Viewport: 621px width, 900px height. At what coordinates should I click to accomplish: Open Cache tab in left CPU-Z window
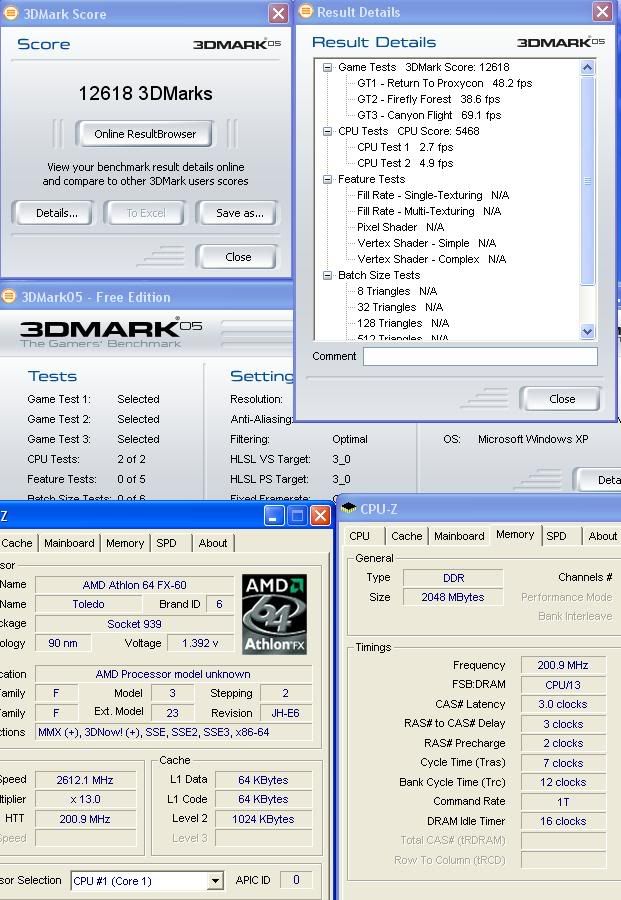17,543
